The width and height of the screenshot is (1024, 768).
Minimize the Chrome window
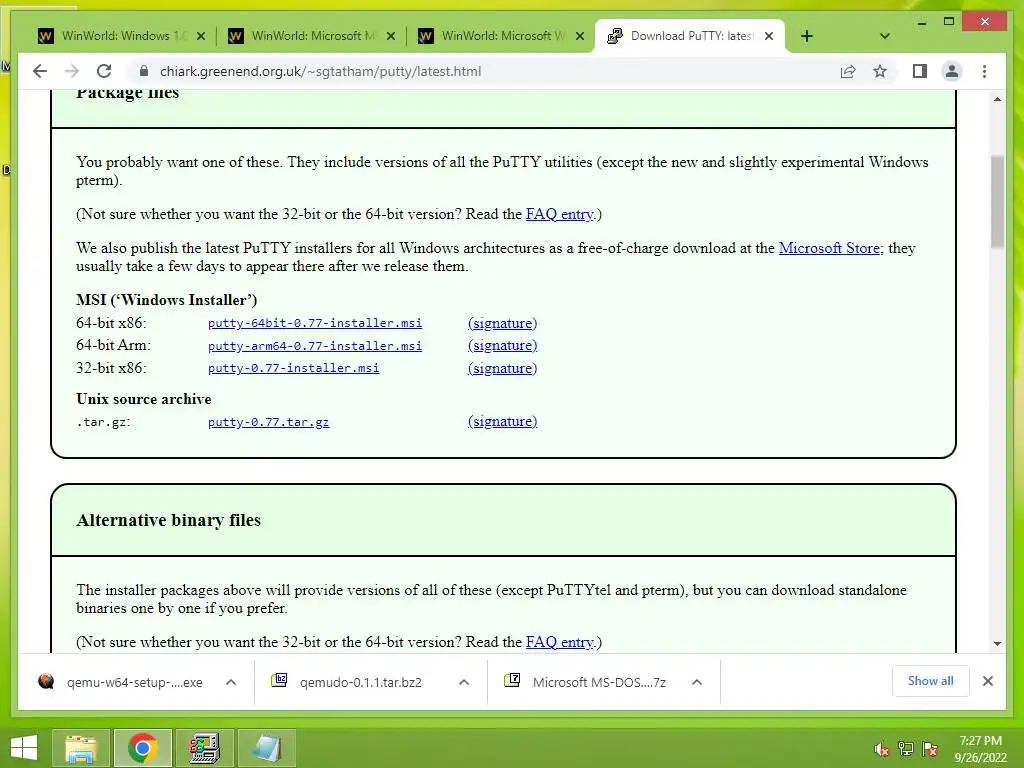[x=921, y=22]
